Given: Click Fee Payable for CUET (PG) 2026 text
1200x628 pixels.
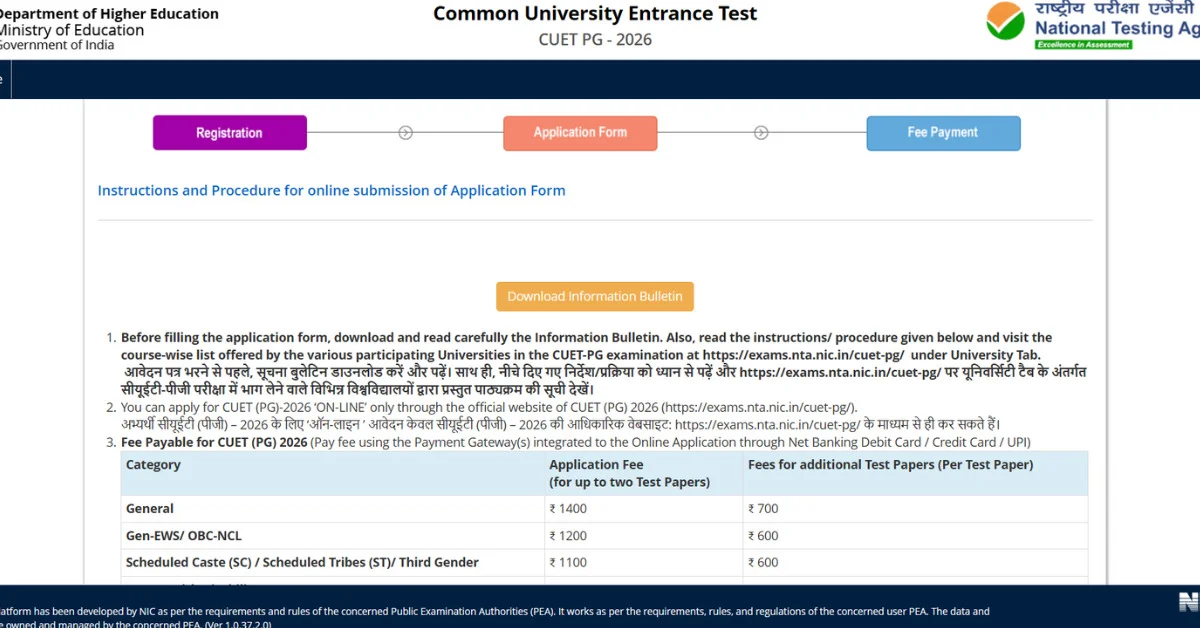Looking at the screenshot, I should (213, 442).
